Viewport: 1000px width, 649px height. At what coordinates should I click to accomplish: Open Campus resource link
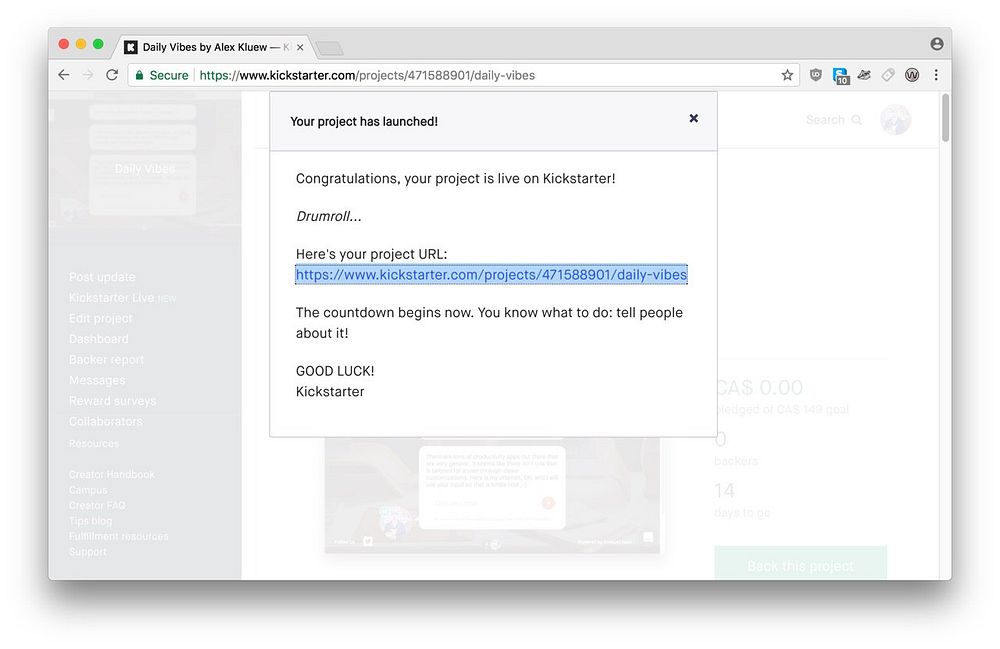tap(88, 490)
